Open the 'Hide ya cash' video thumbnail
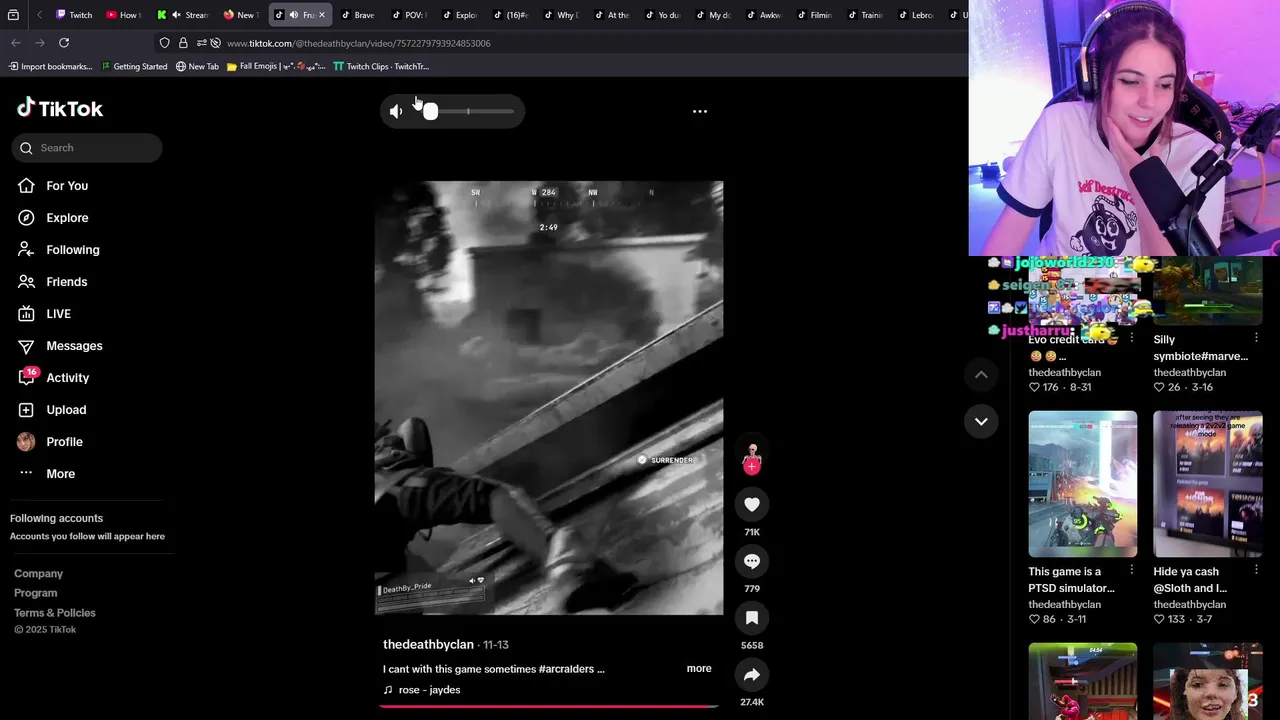 [1207, 484]
